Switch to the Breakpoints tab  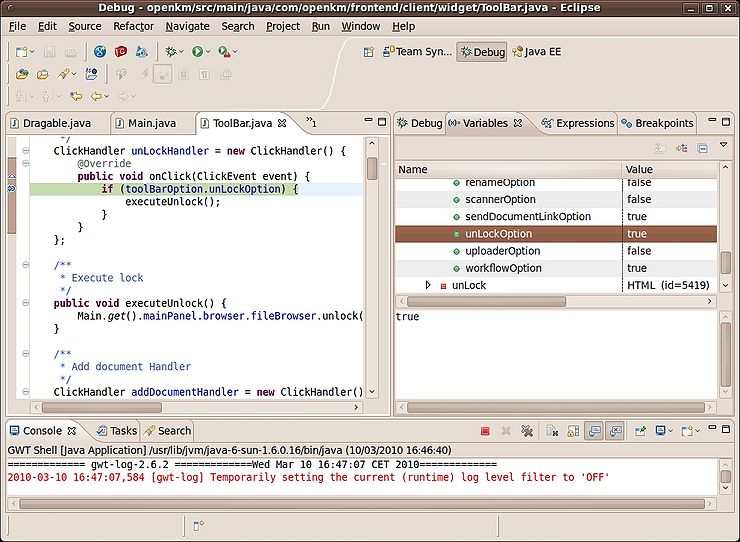tap(657, 123)
